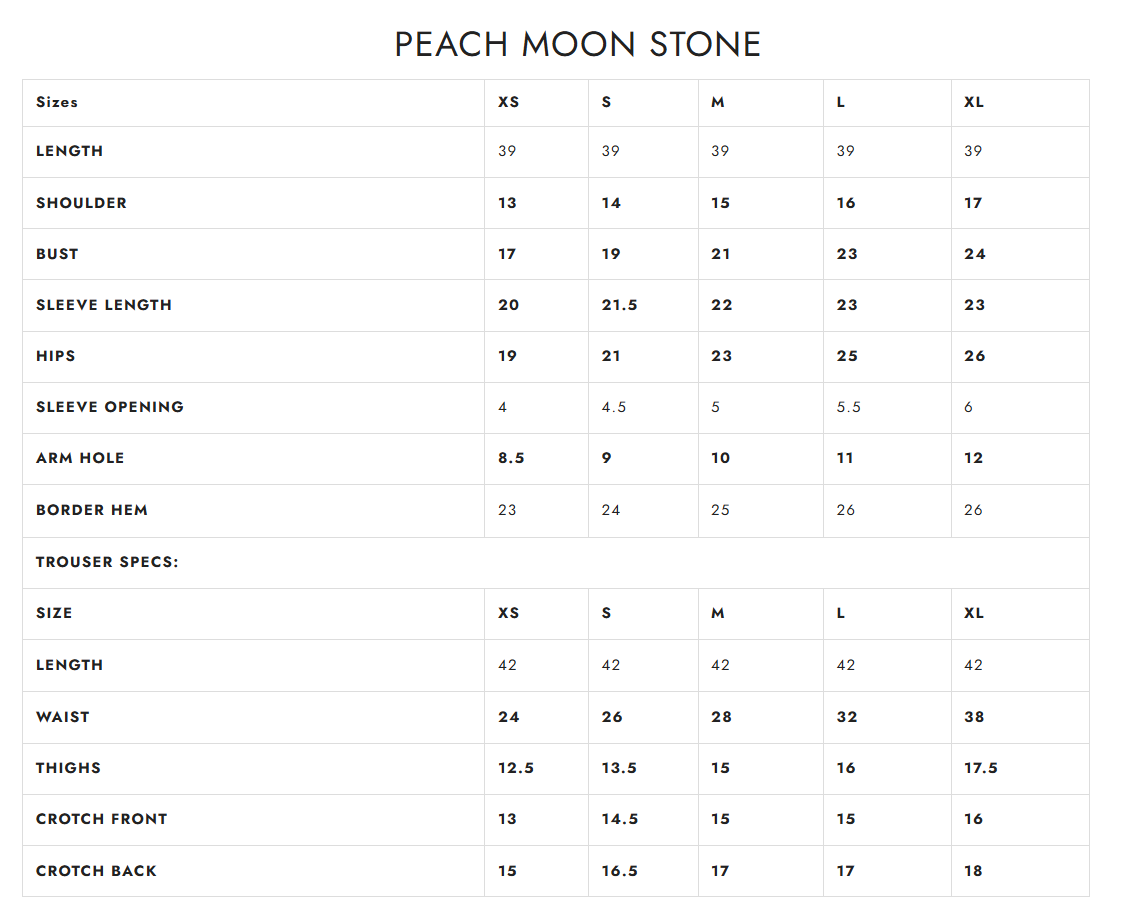Click the CROTCH BACK row label
Viewport: 1127px width, 906px height.
coord(96,871)
